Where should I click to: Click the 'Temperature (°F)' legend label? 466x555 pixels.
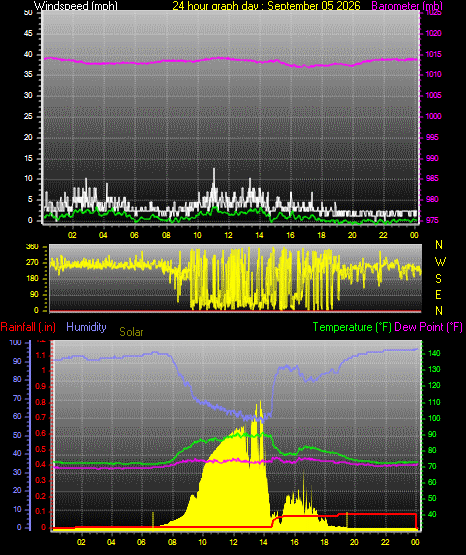coord(352,327)
